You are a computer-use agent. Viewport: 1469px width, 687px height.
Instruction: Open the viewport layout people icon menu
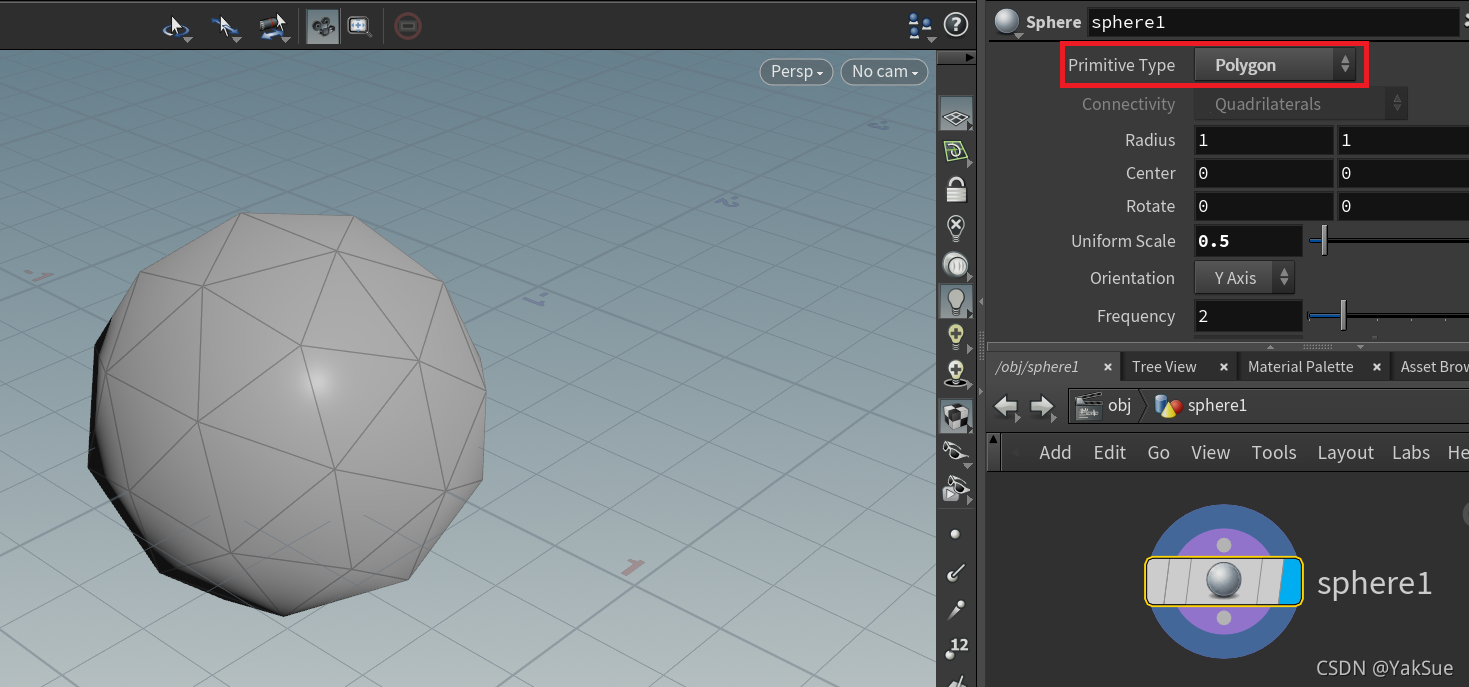(920, 27)
